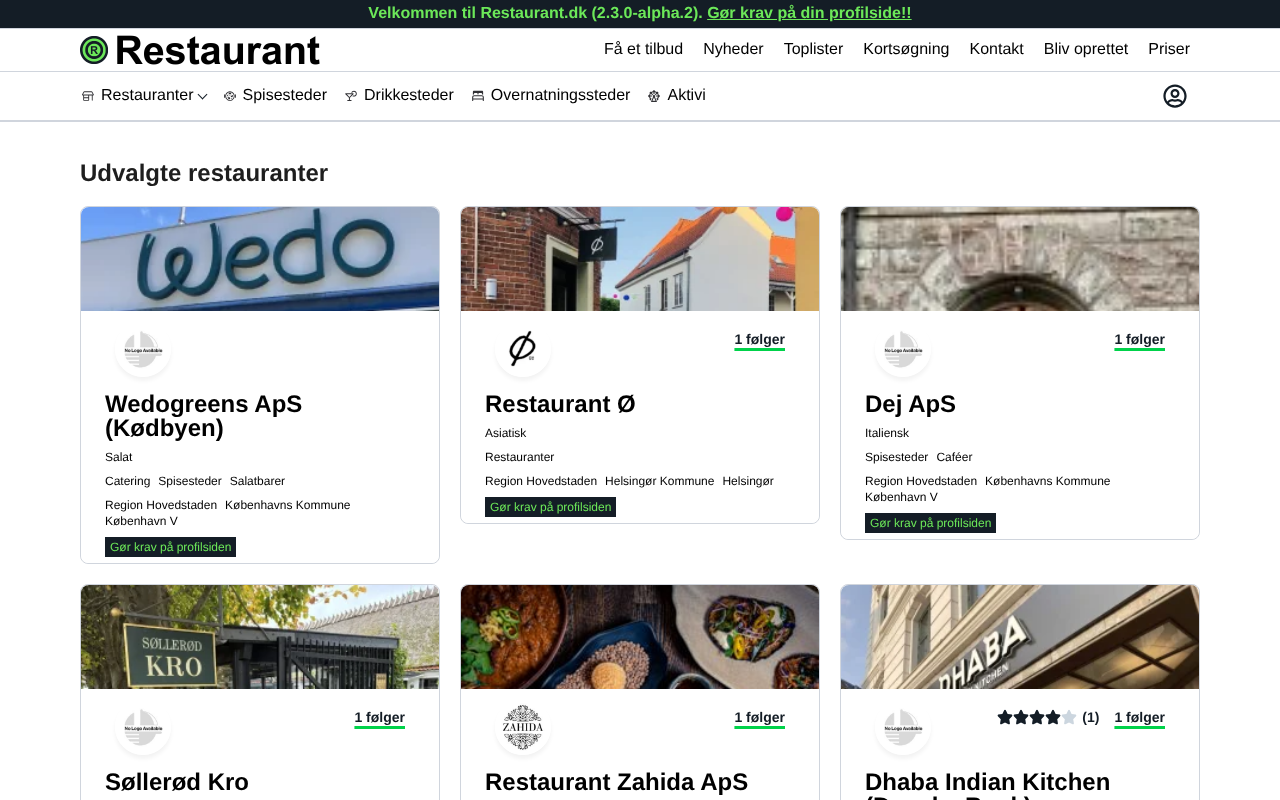Open the Wedogreens ApS (Kødbyen) title
The width and height of the screenshot is (1280, 800).
point(203,416)
